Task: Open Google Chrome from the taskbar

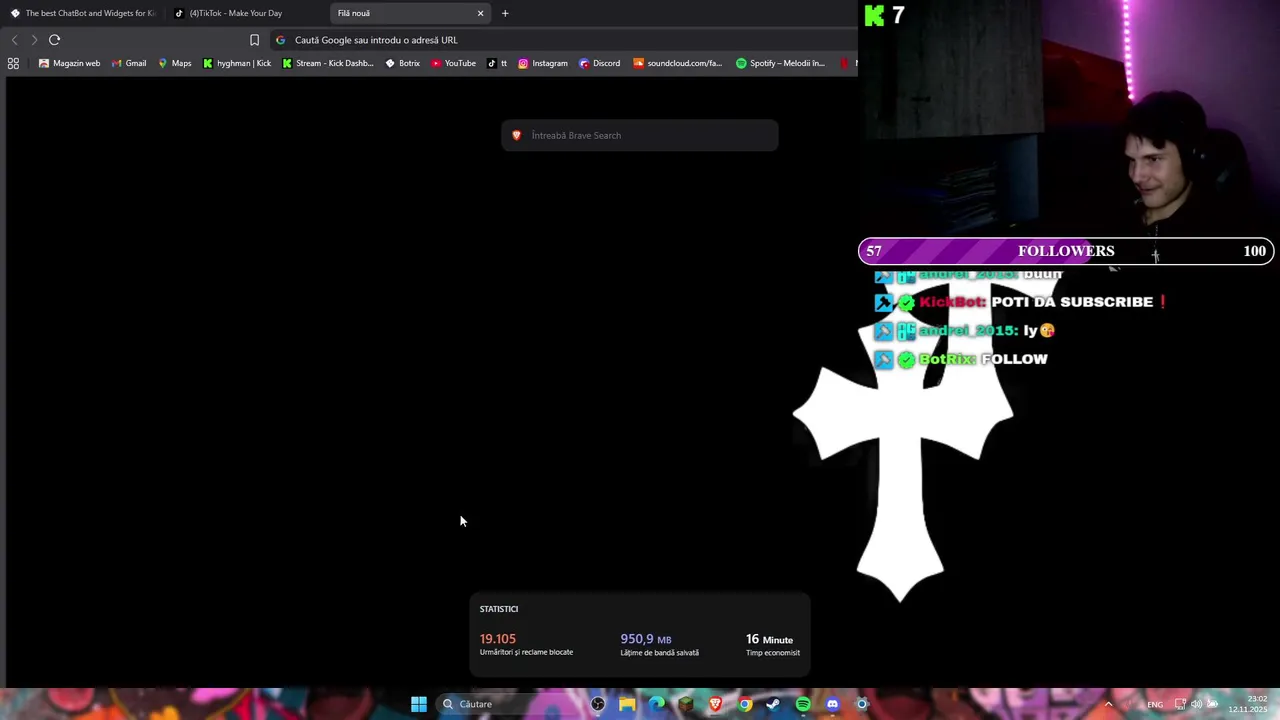Action: point(745,704)
